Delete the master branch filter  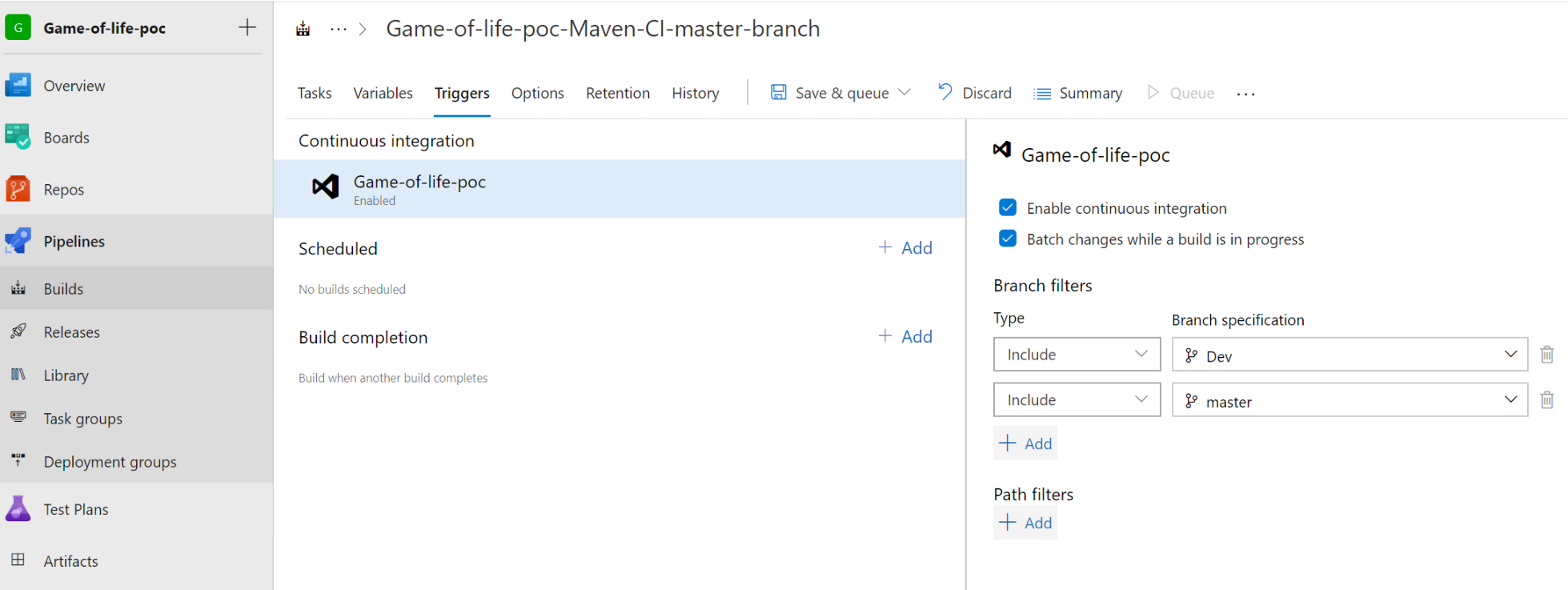1547,399
